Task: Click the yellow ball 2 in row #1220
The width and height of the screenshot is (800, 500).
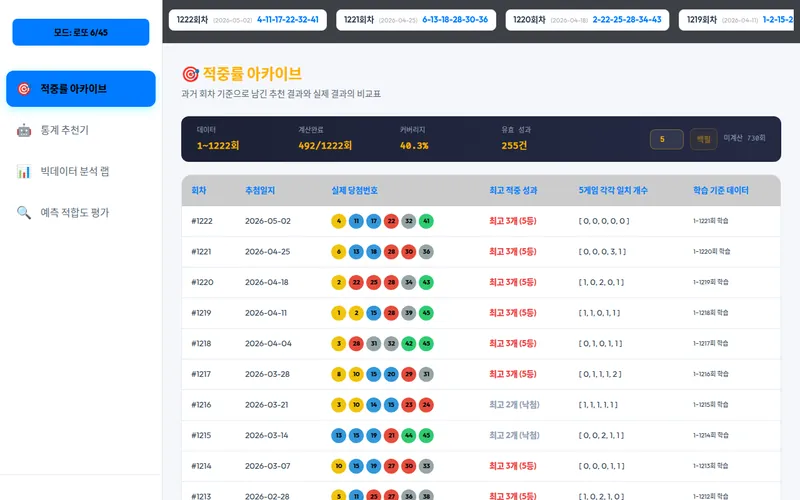Action: (338, 282)
